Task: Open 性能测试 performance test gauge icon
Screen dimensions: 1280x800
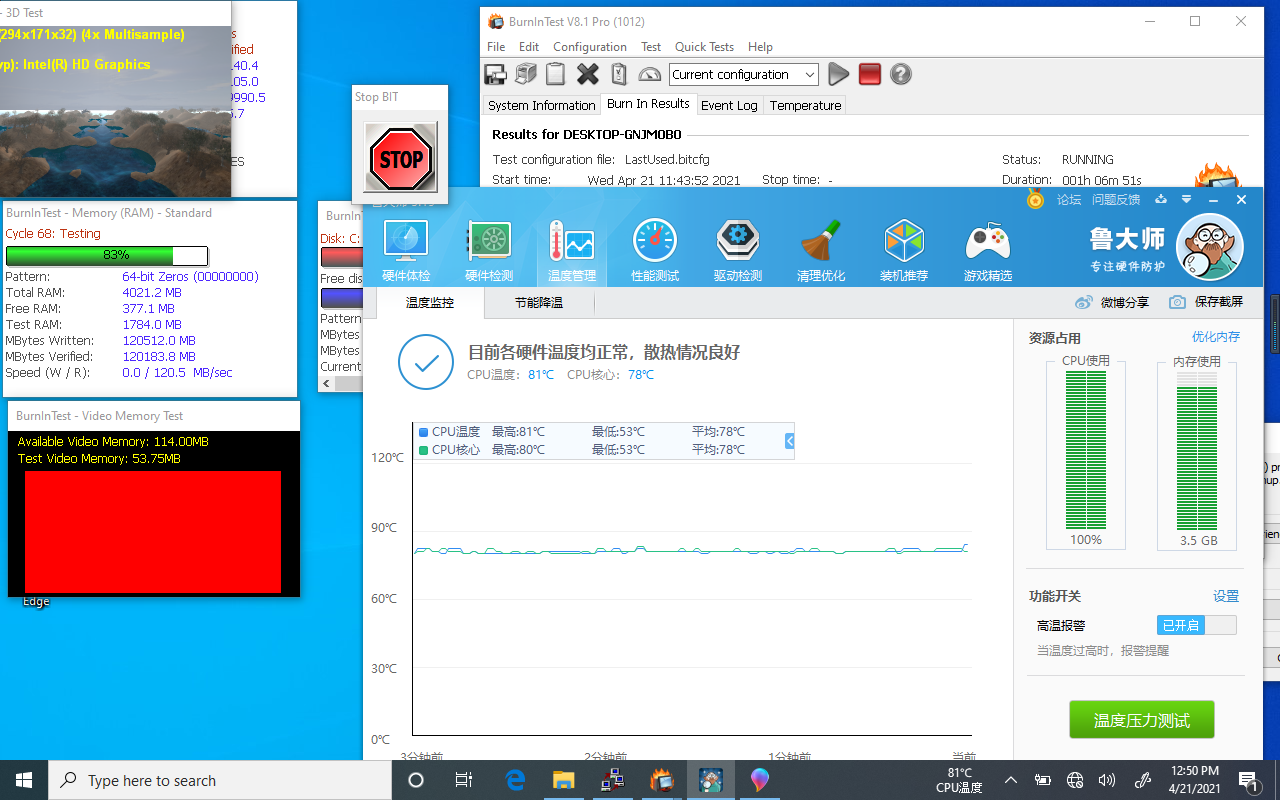Action: point(655,250)
